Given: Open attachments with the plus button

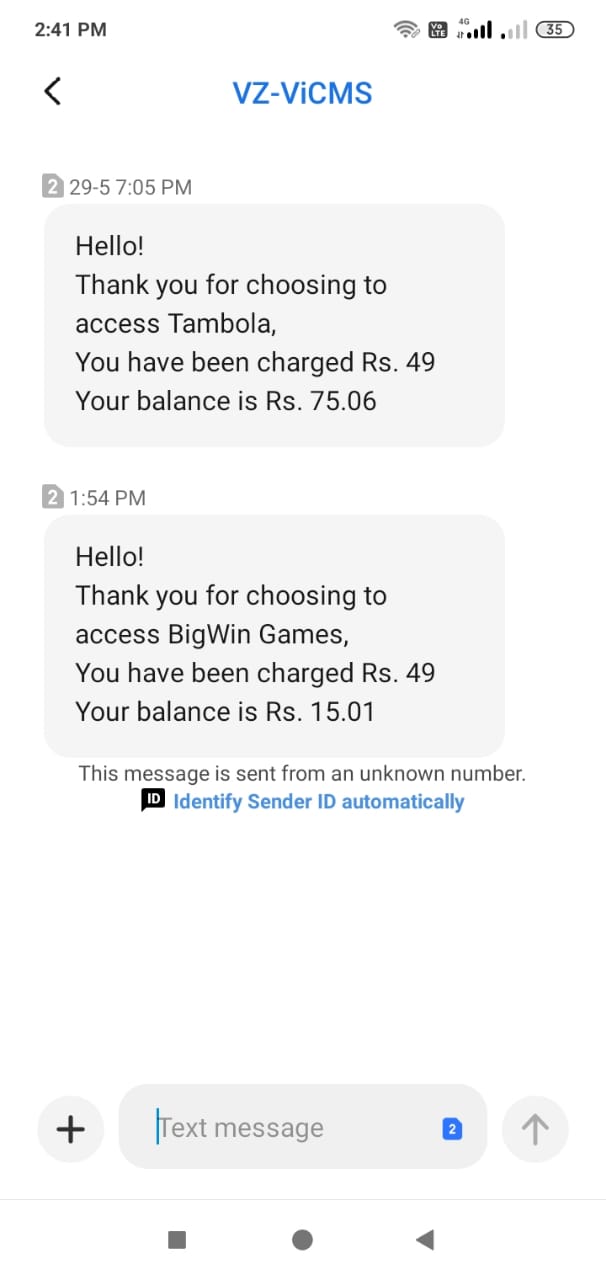Looking at the screenshot, I should 70,1129.
